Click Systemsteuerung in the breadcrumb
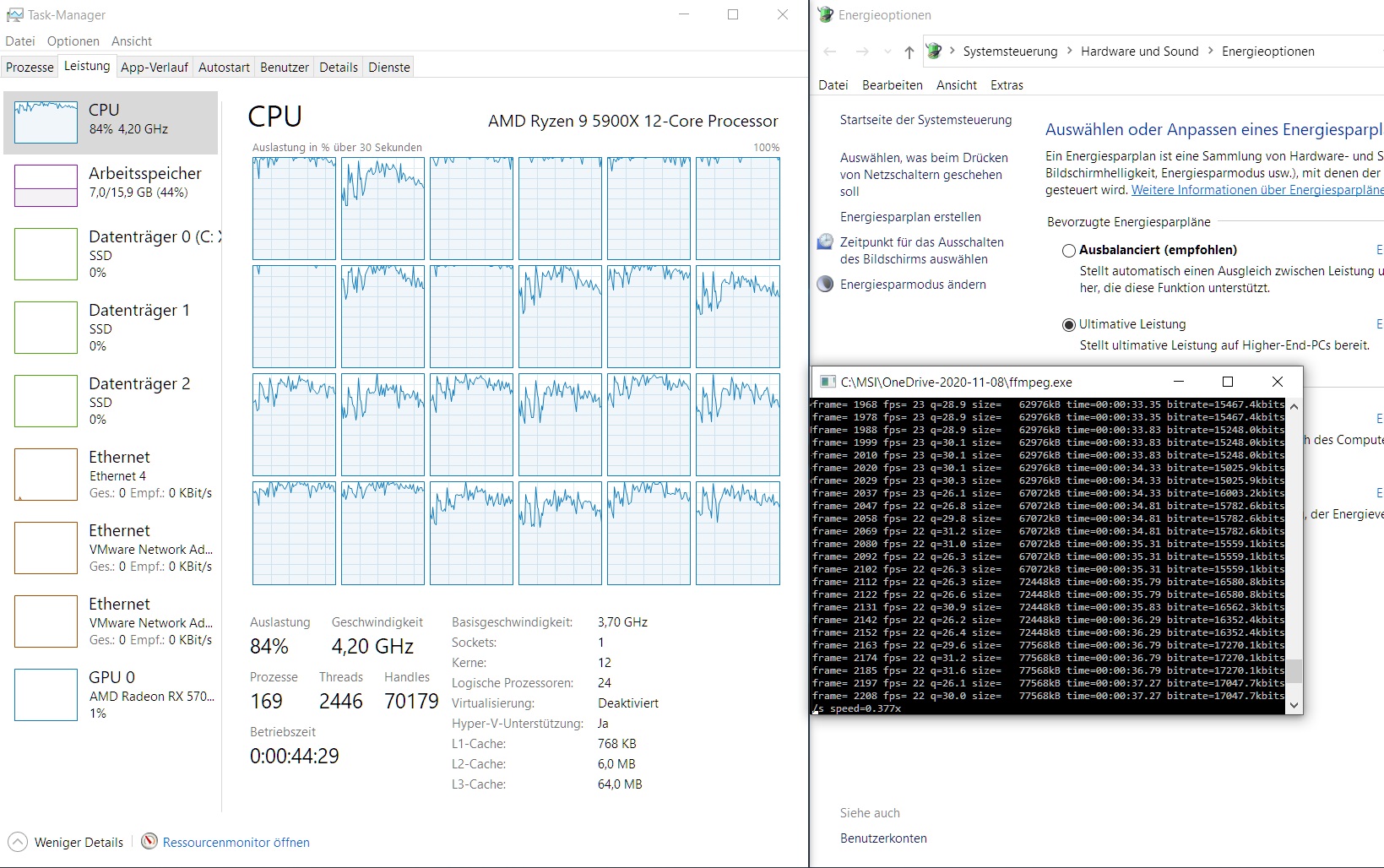Image resolution: width=1384 pixels, height=868 pixels. tap(1010, 52)
